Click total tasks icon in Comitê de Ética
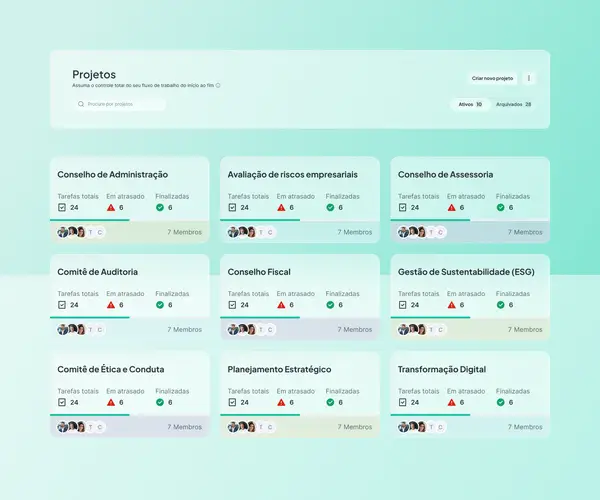This screenshot has width=600, height=500. [x=62, y=402]
